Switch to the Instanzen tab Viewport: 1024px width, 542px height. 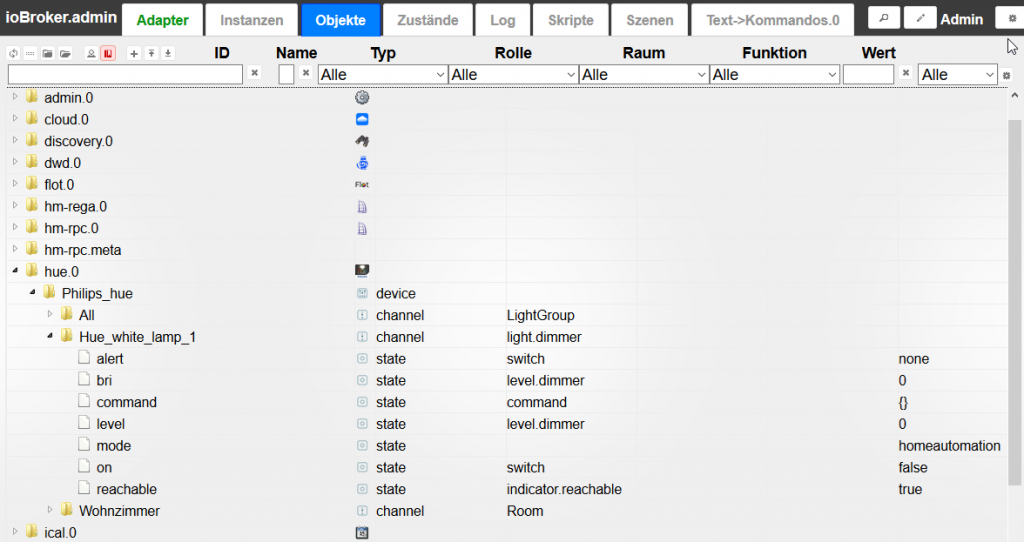click(251, 19)
